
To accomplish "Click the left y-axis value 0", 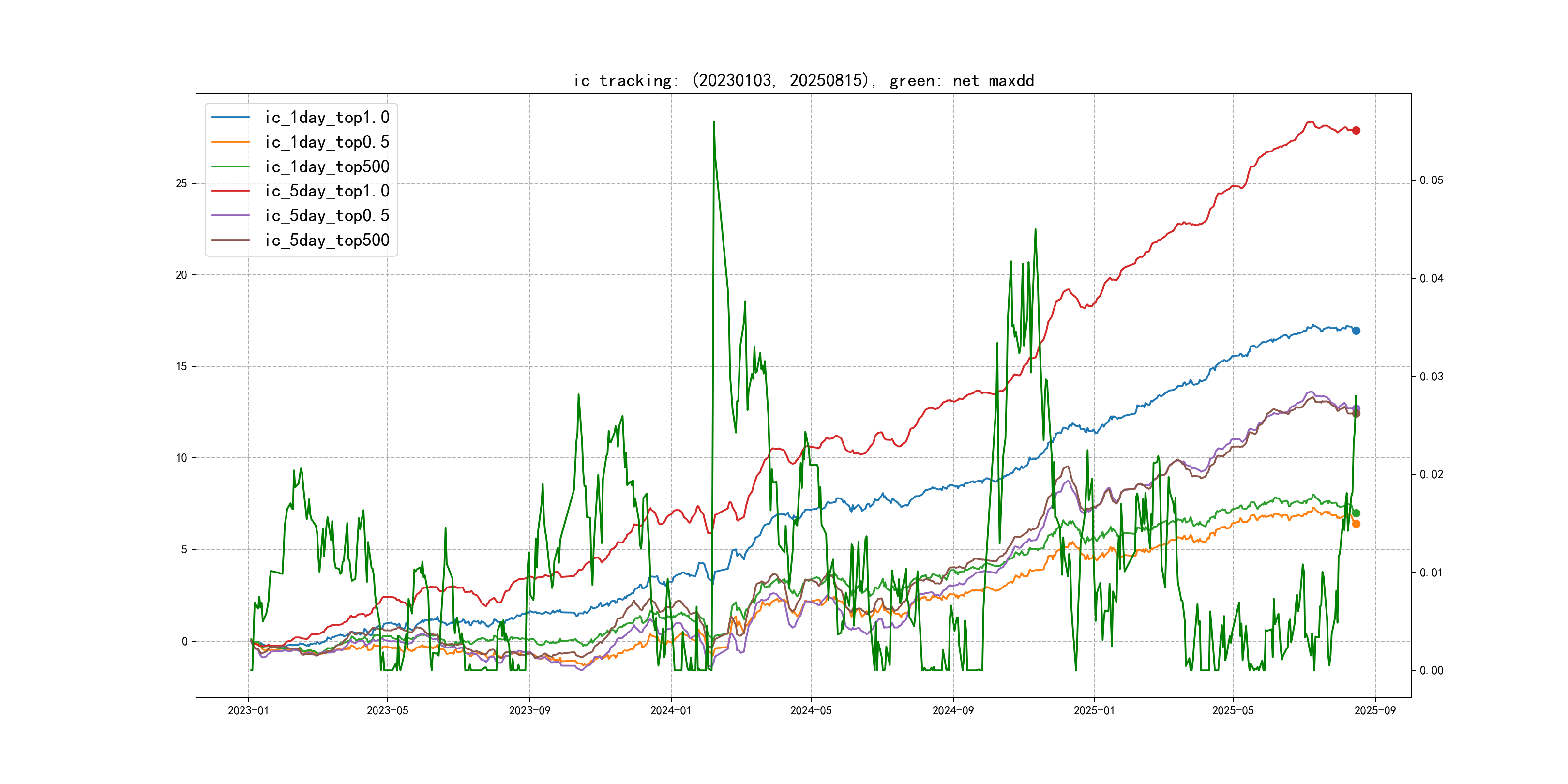I will (184, 641).
